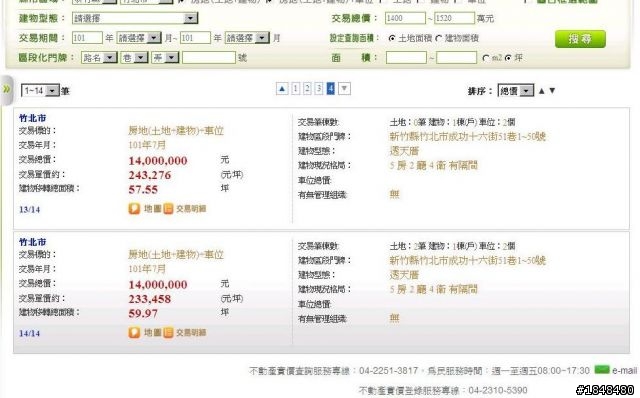640x398 pixels.
Task: Click unit price 233,458
Action: click(150, 299)
